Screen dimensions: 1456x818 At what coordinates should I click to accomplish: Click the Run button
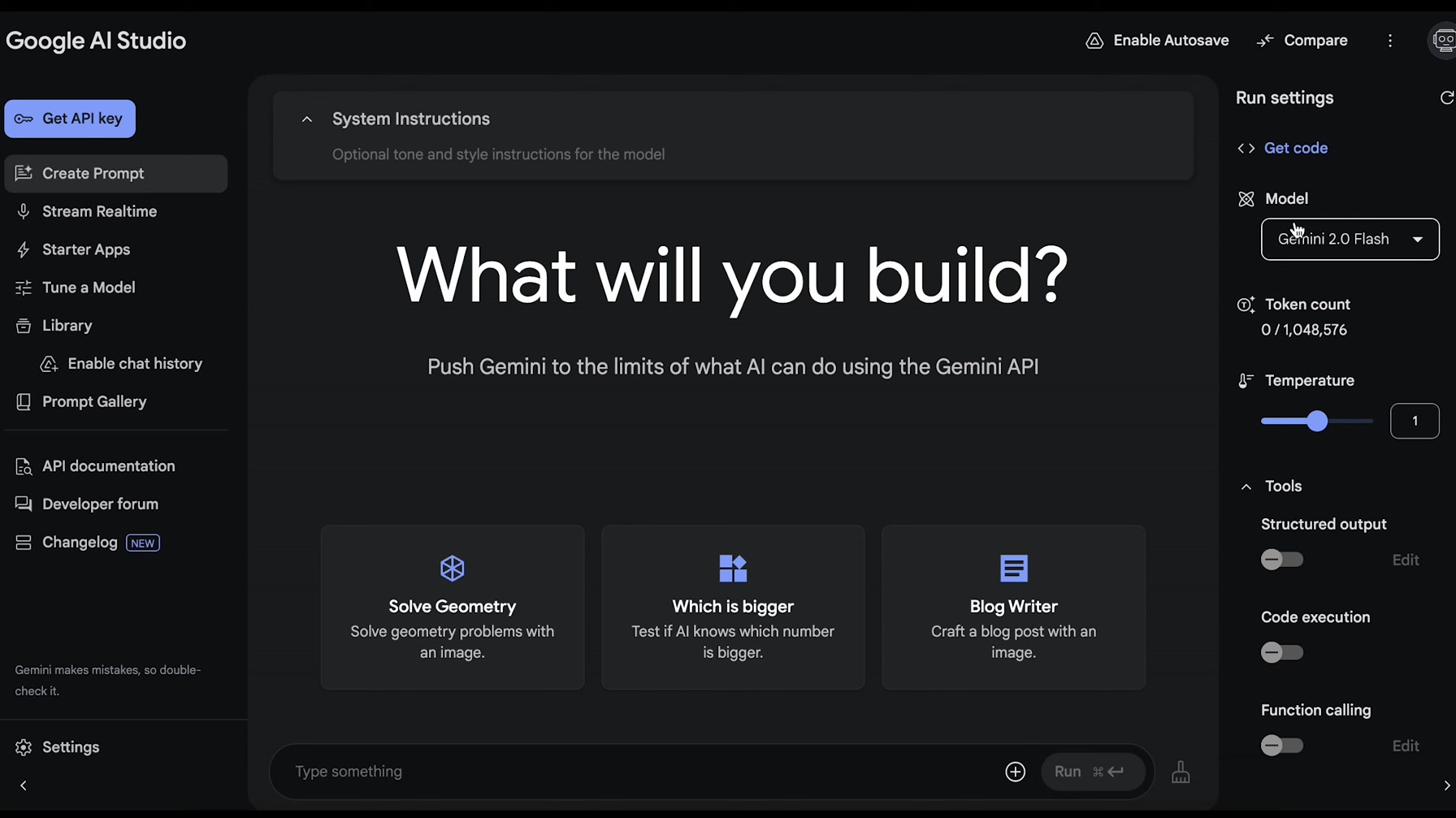1092,772
